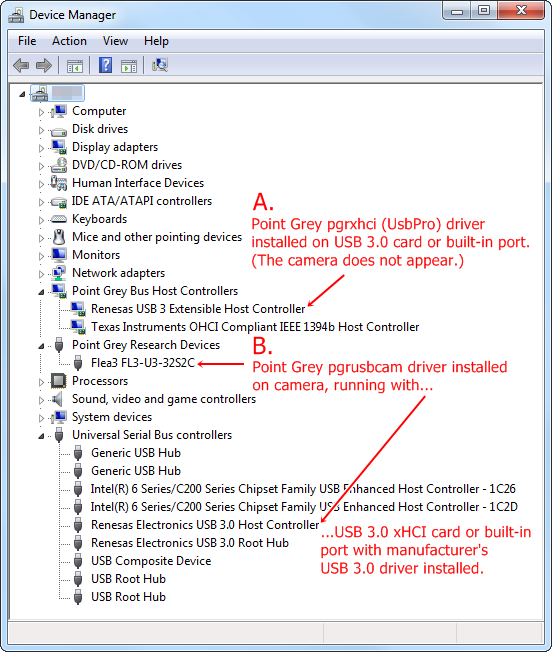Viewport: 552px width, 652px height.
Task: Click the Display adapters category icon
Action: click(x=59, y=147)
